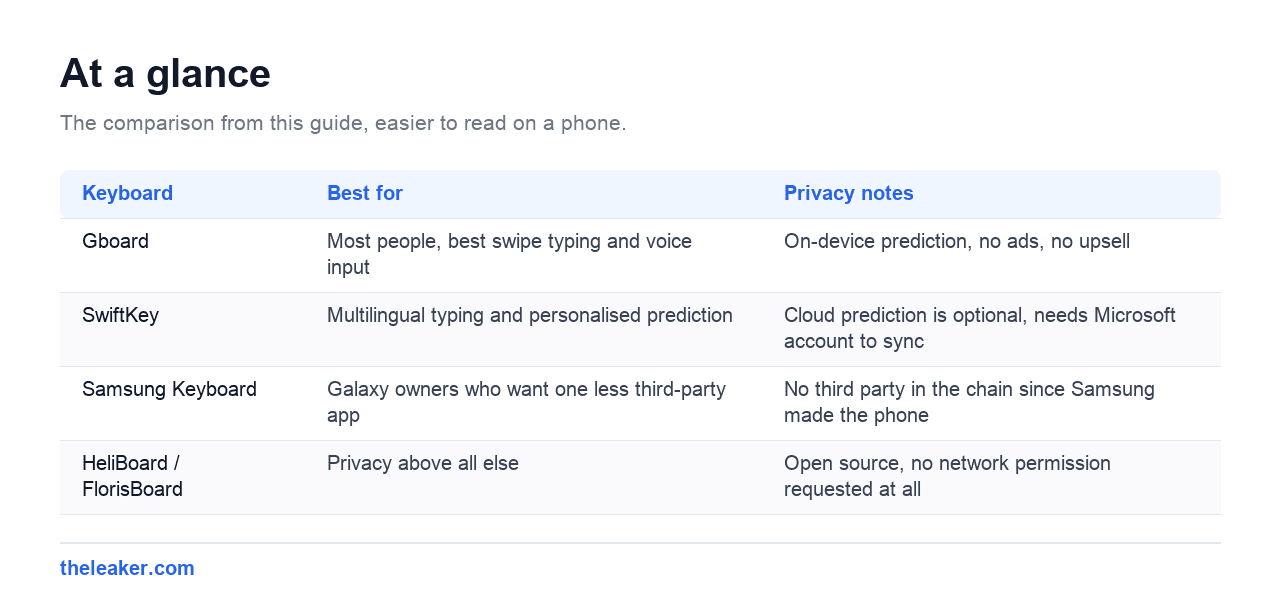
Task: Click the On-device prediction privacy note
Action: coord(957,241)
